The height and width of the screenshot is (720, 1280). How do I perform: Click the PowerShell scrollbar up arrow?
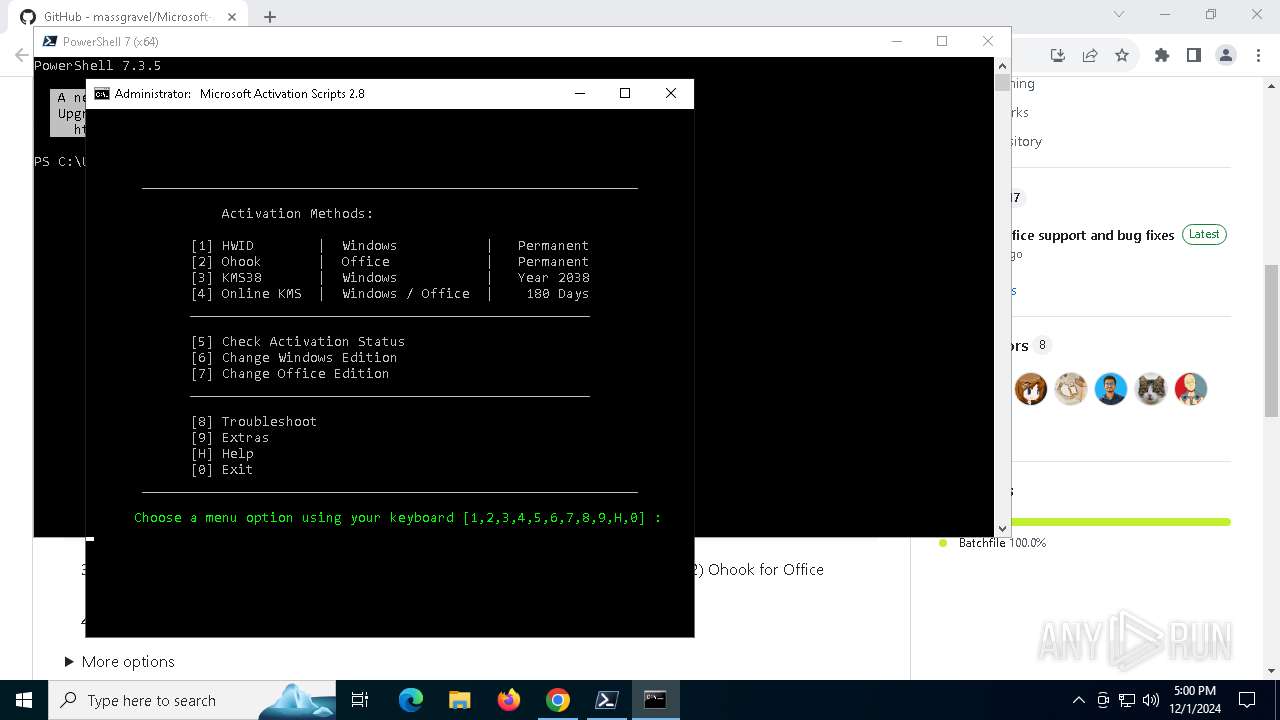(1002, 65)
